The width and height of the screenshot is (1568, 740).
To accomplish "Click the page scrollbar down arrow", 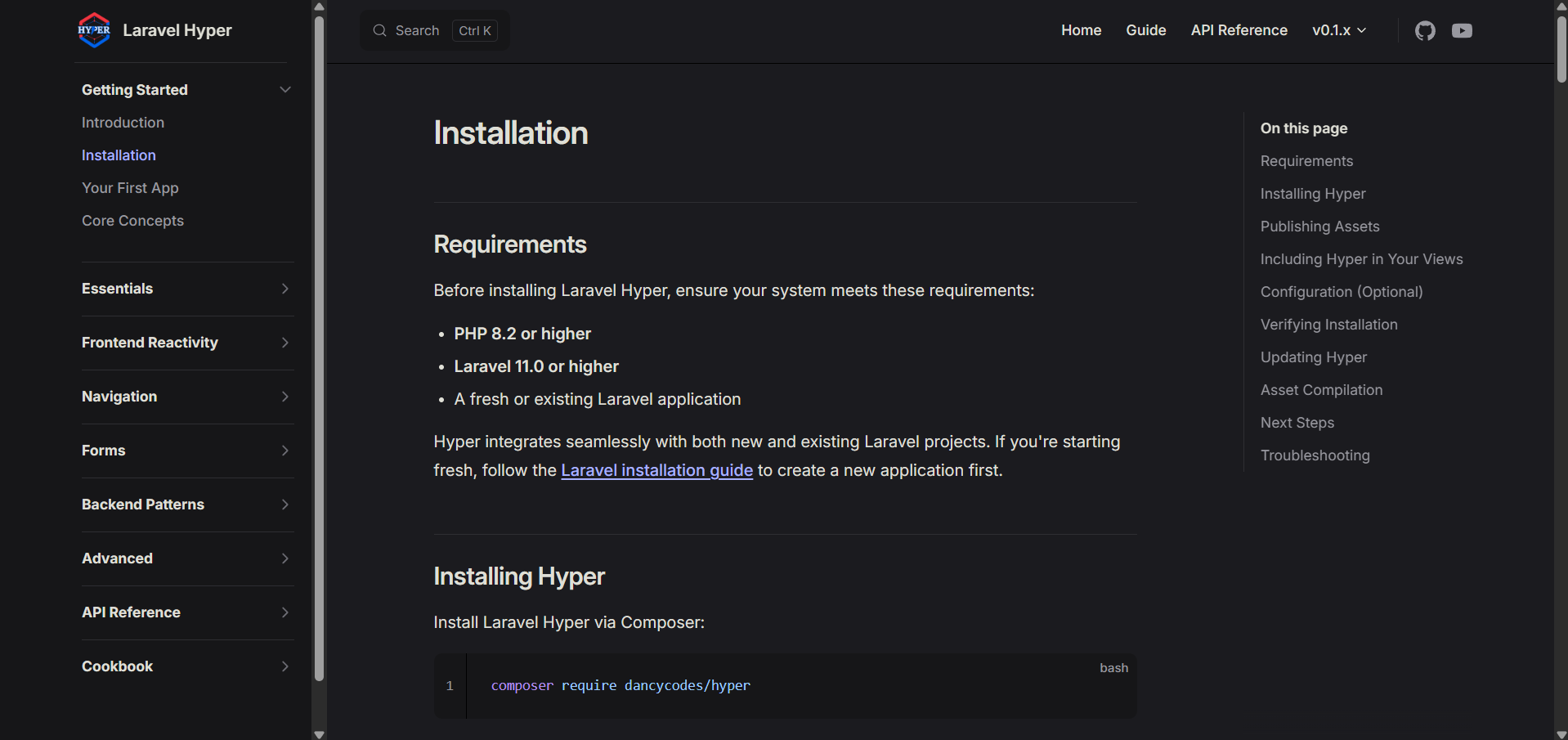I will pyautogui.click(x=1561, y=733).
